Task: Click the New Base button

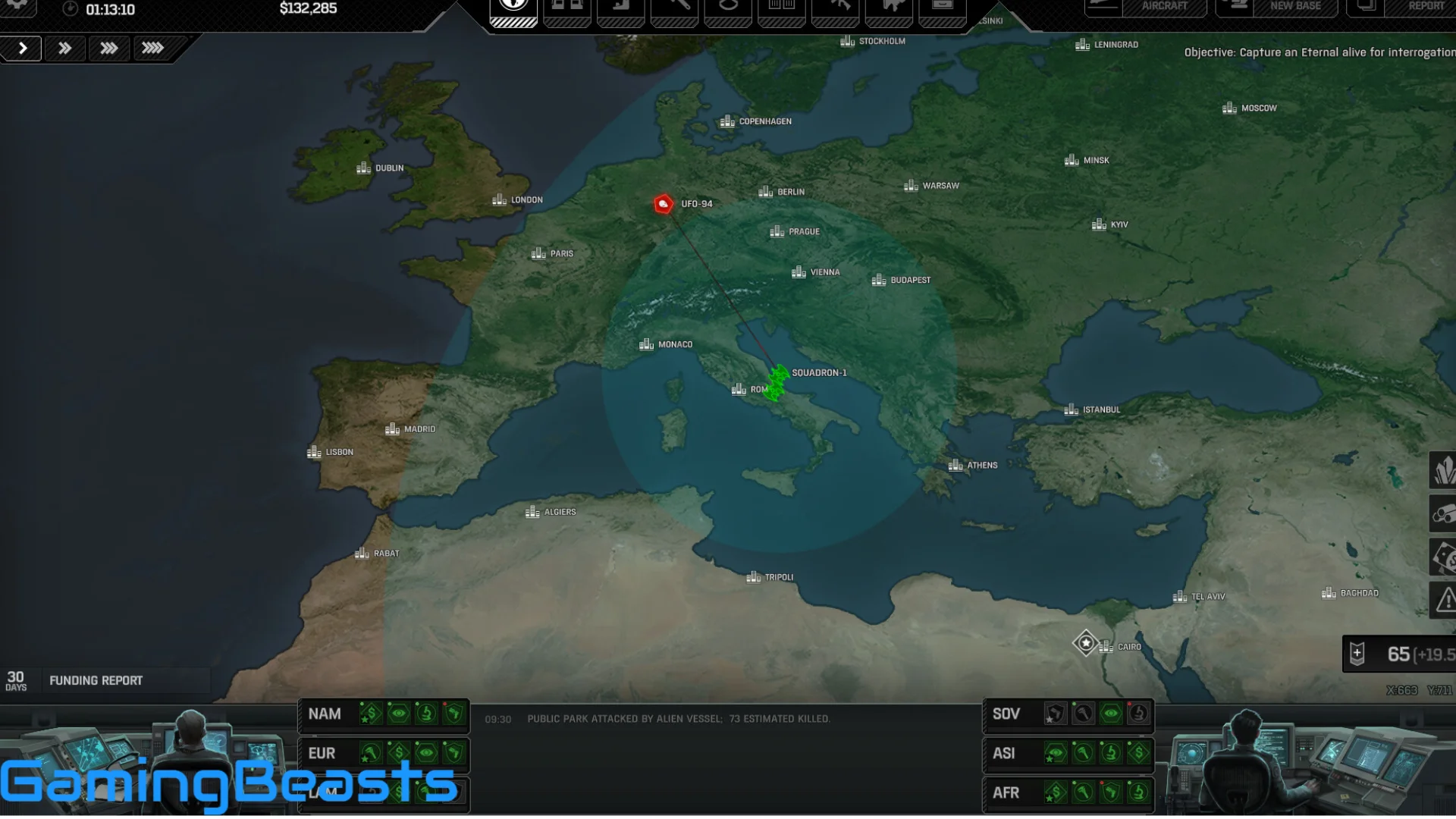Action: click(1277, 7)
